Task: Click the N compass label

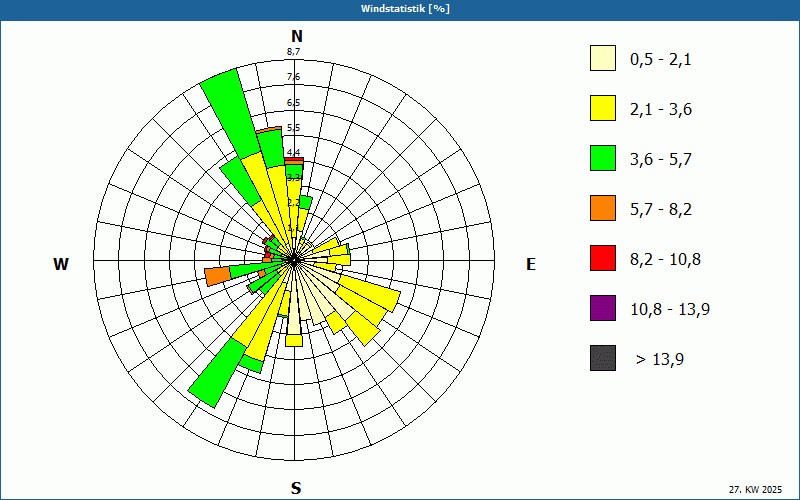Action: coord(297,36)
